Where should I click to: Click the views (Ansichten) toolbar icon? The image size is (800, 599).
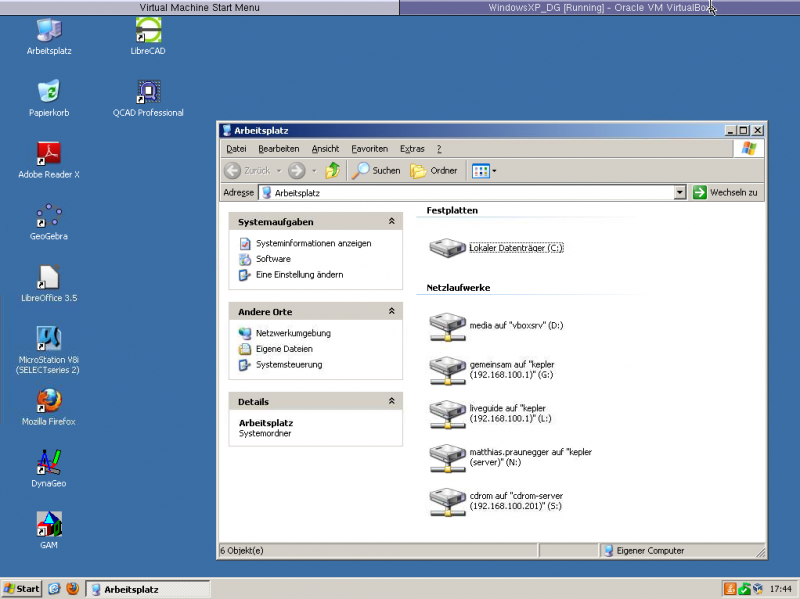(481, 171)
